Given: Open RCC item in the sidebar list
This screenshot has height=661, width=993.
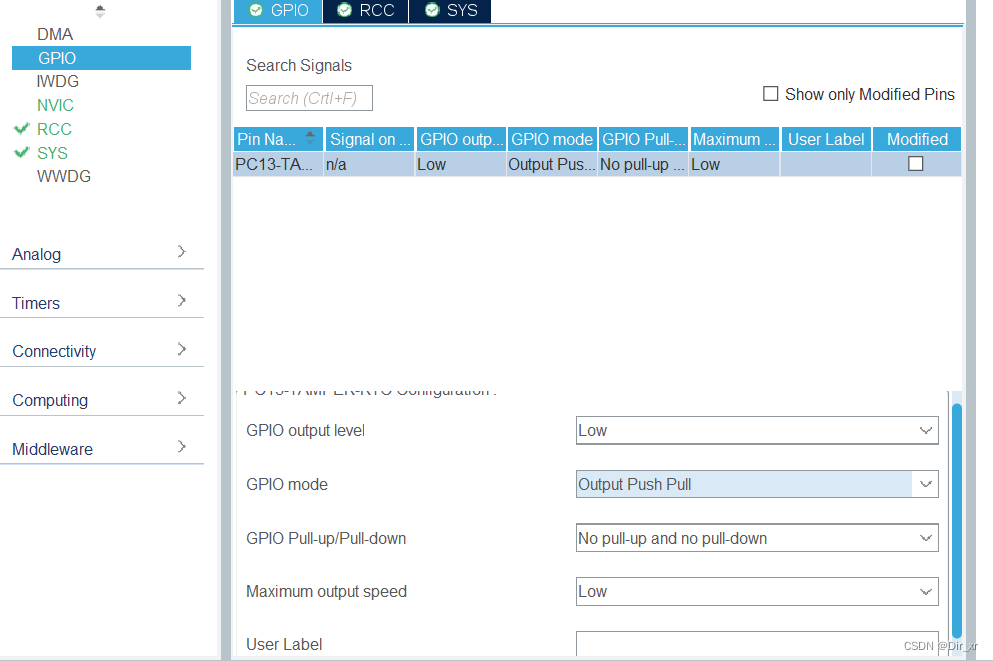Looking at the screenshot, I should [x=54, y=129].
